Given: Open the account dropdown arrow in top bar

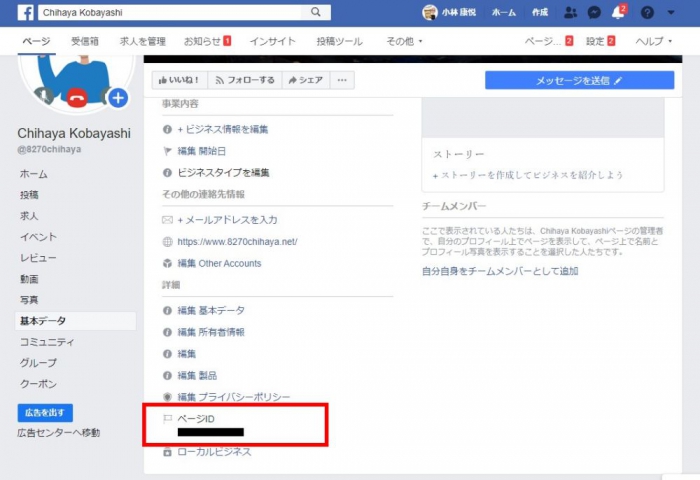Looking at the screenshot, I should (671, 13).
